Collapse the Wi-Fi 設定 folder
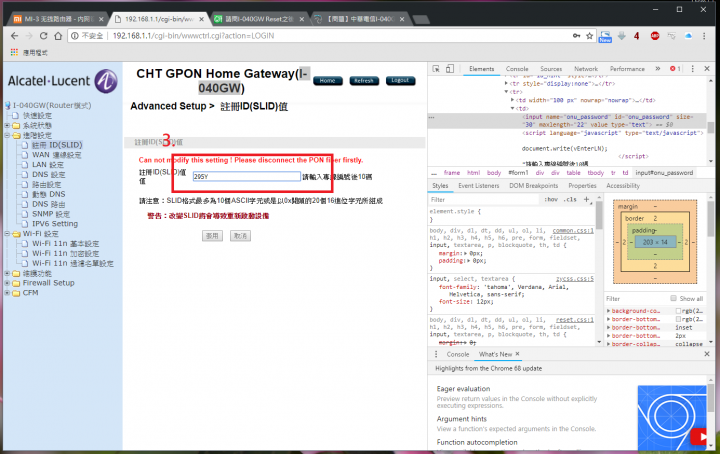The height and width of the screenshot is (454, 720). (7, 234)
